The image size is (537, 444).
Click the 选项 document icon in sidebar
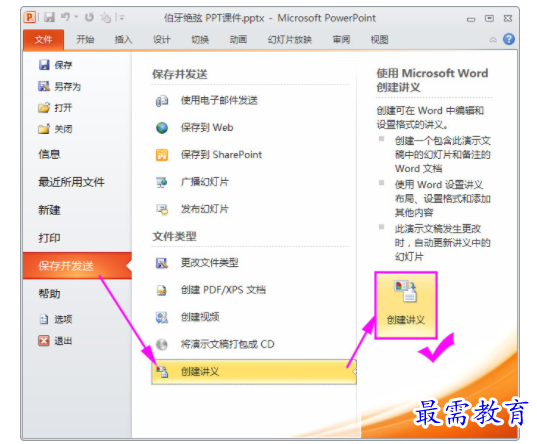44,319
